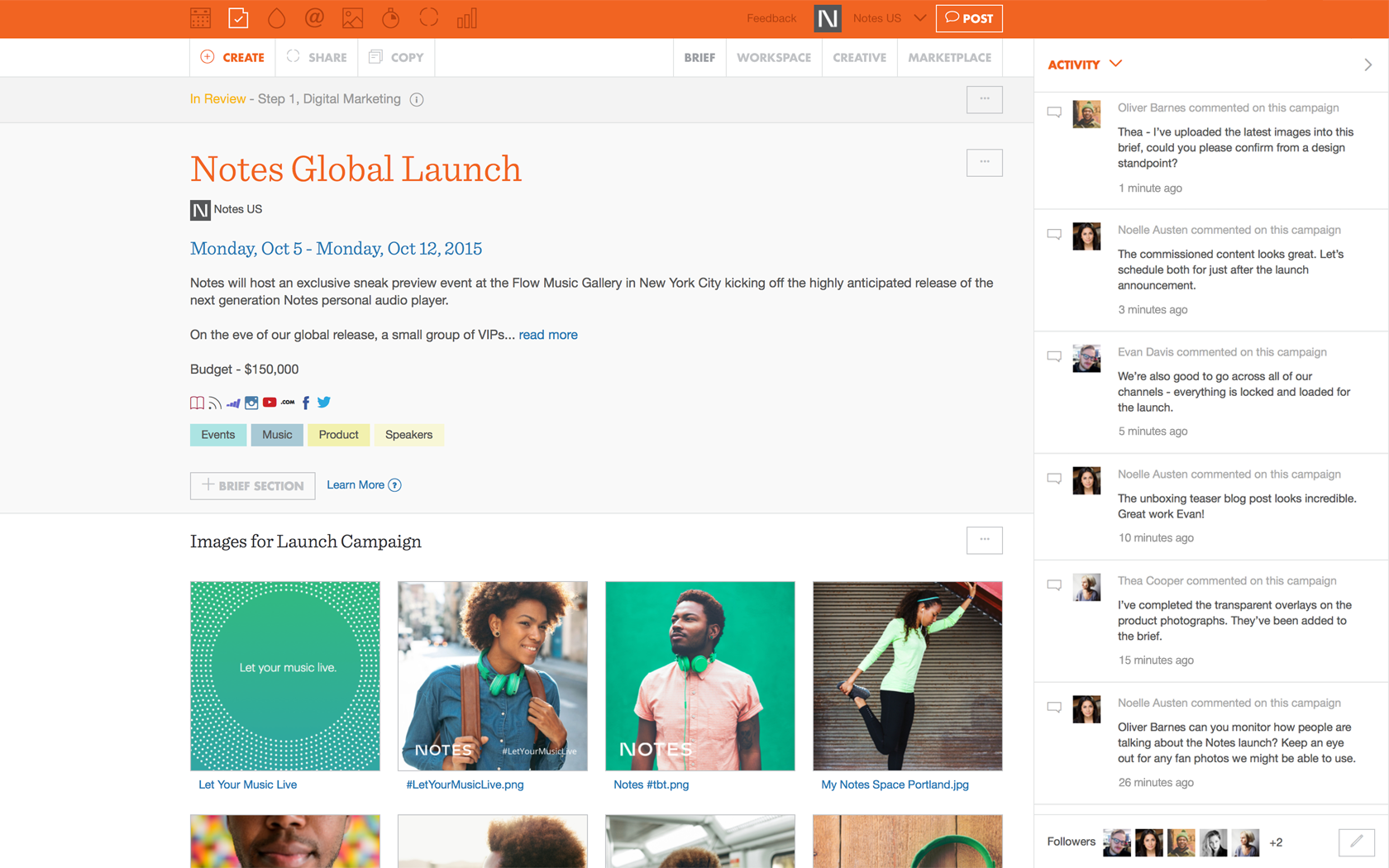Click the Twitter channel icon
The image size is (1389, 868).
(323, 403)
